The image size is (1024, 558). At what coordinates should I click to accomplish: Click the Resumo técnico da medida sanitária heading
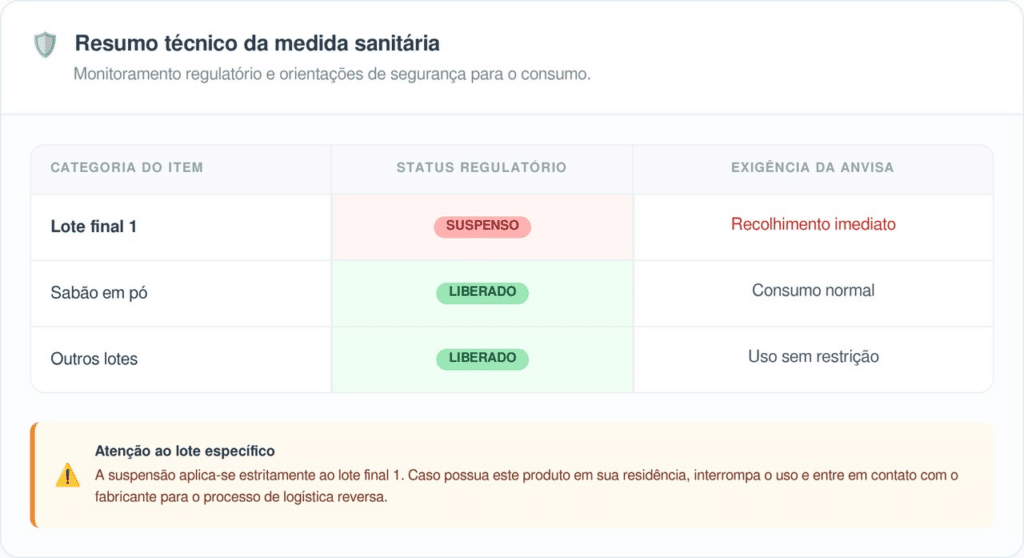tap(257, 43)
